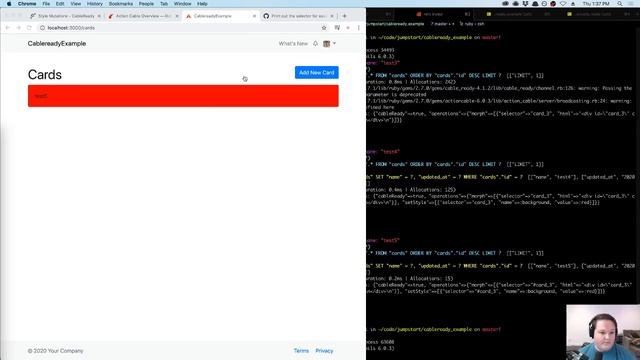Go forward in browser history
Screen dimensions: 640x360
(x=18, y=28)
